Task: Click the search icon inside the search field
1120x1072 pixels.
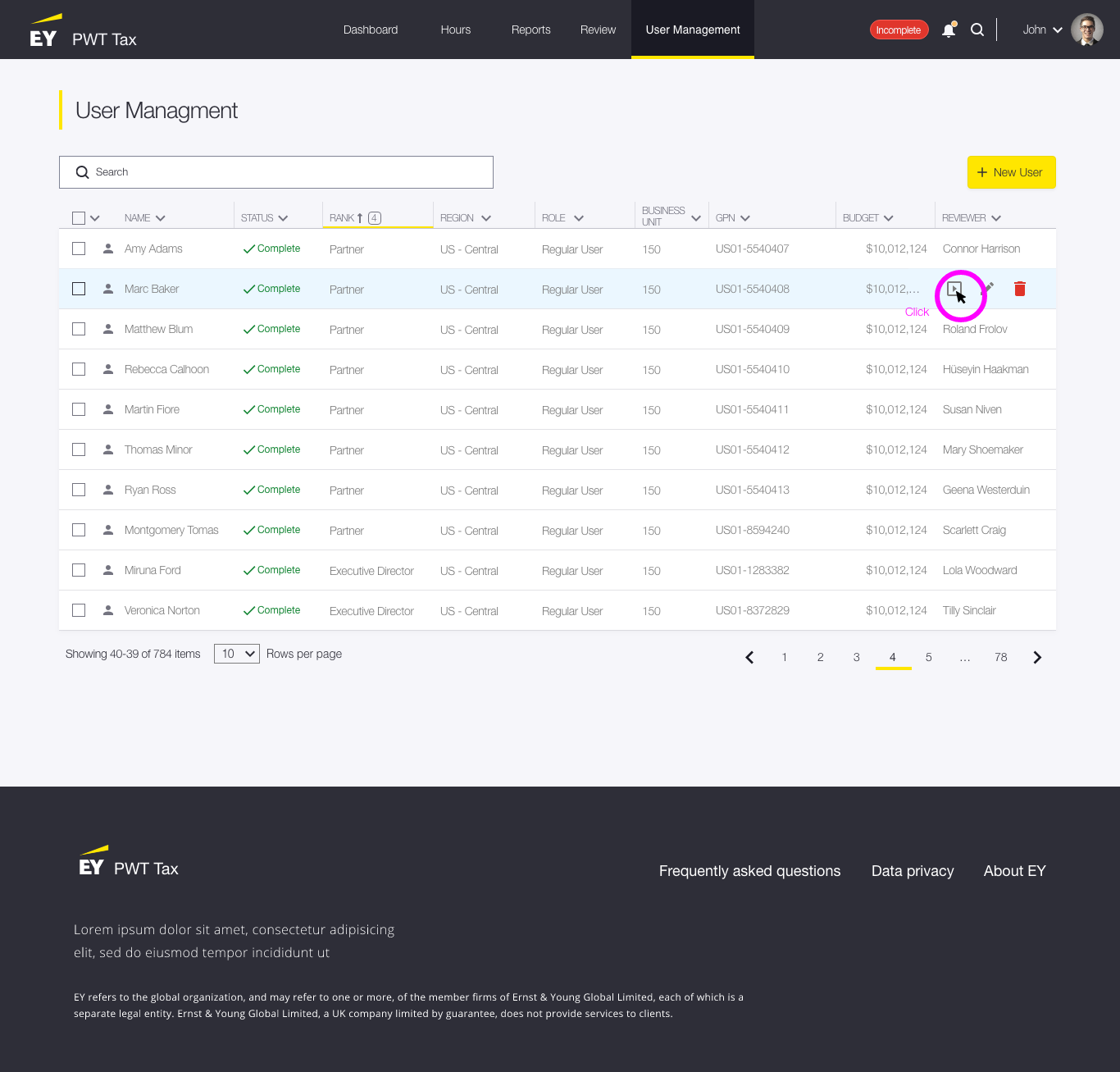Action: tap(82, 171)
